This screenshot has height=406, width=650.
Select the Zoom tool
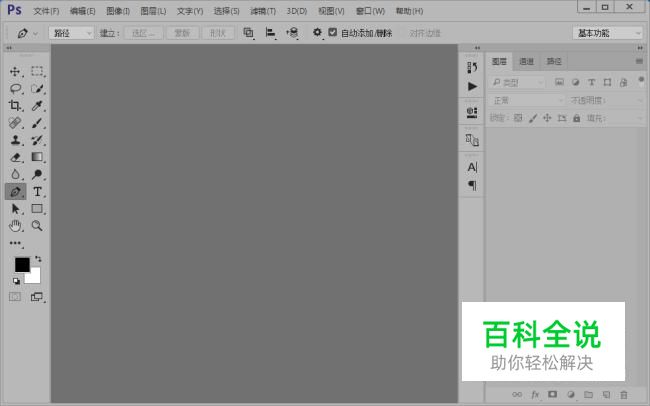click(37, 226)
